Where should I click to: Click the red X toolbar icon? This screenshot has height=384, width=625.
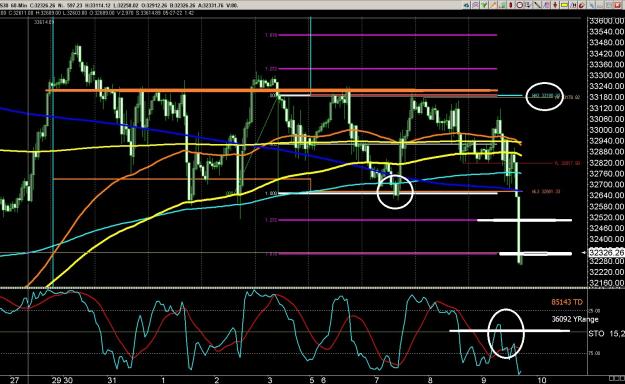[x=617, y=5]
